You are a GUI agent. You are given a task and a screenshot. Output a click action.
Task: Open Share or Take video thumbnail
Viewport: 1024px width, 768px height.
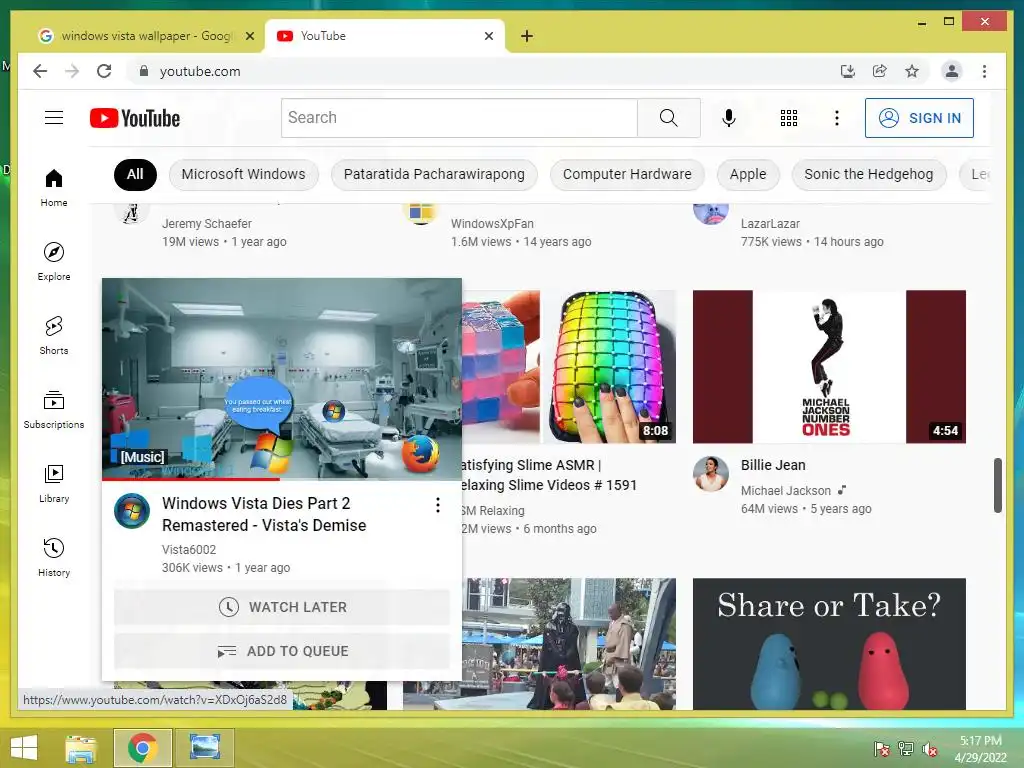pos(829,643)
